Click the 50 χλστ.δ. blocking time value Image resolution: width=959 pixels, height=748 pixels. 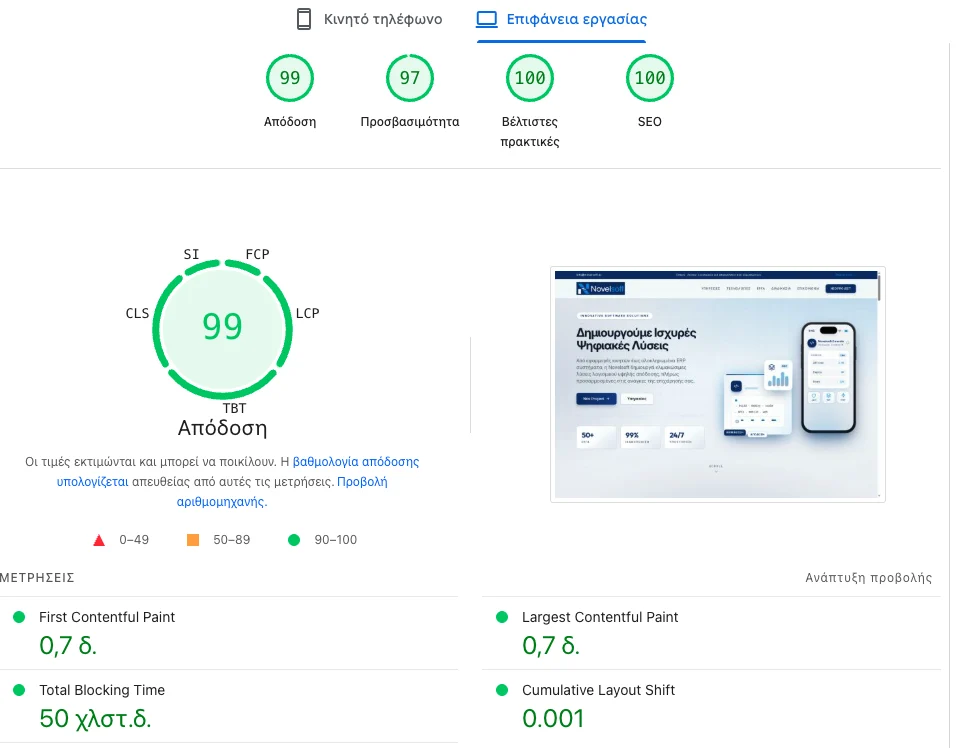point(95,719)
